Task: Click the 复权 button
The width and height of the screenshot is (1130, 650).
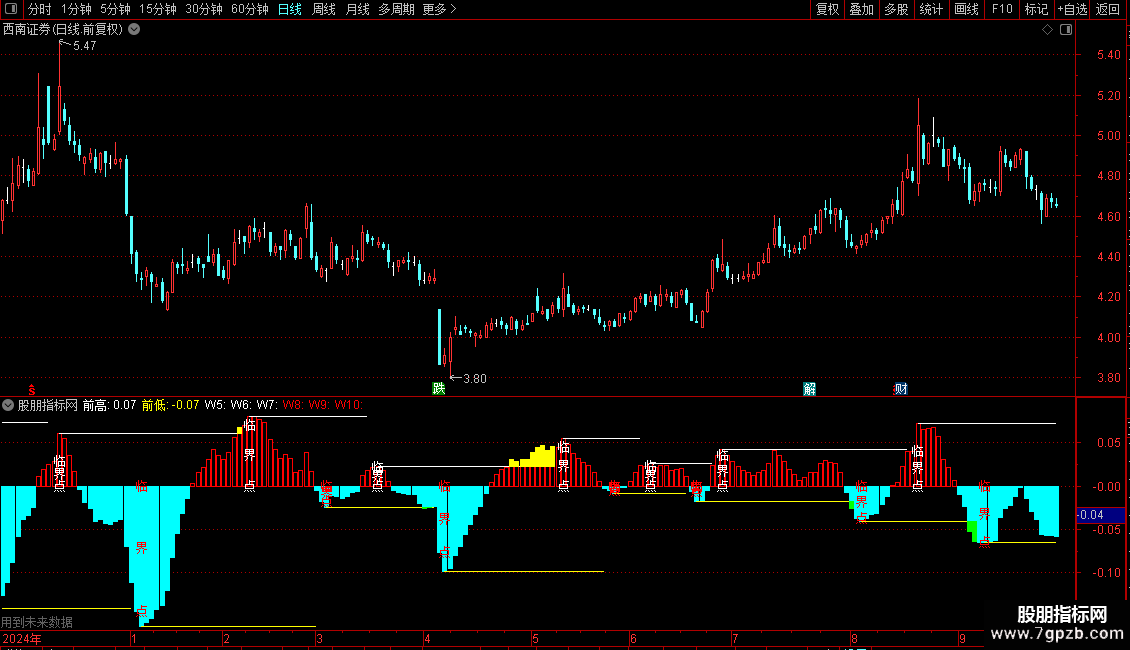Action: coord(827,9)
